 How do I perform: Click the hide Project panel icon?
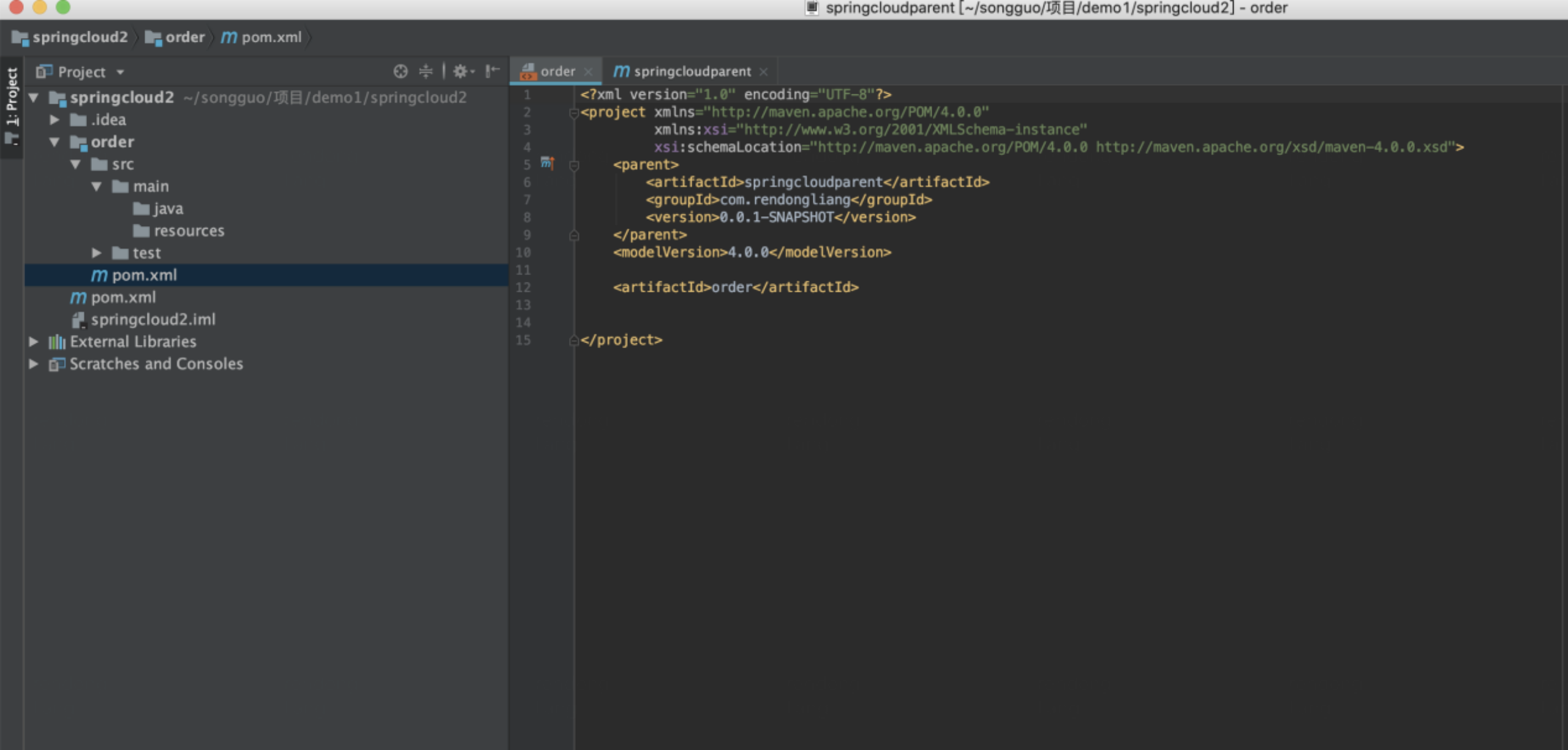pos(492,72)
